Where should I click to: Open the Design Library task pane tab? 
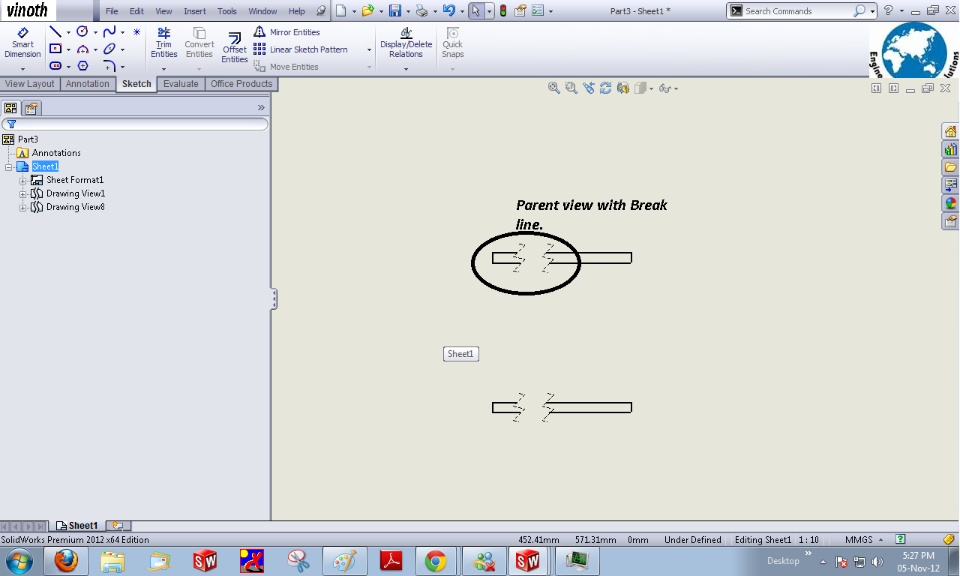point(950,149)
